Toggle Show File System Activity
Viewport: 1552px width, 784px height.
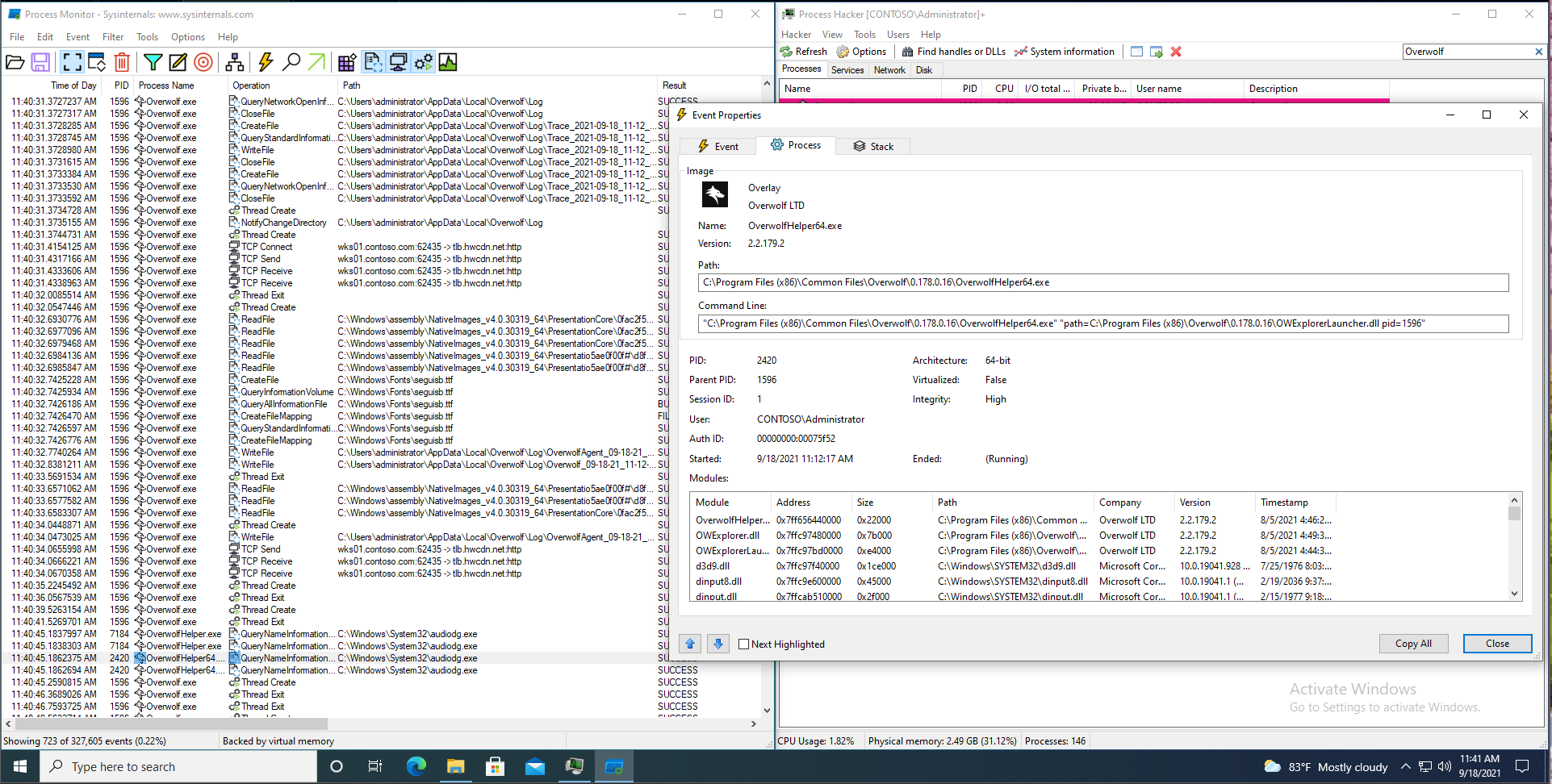tap(373, 62)
